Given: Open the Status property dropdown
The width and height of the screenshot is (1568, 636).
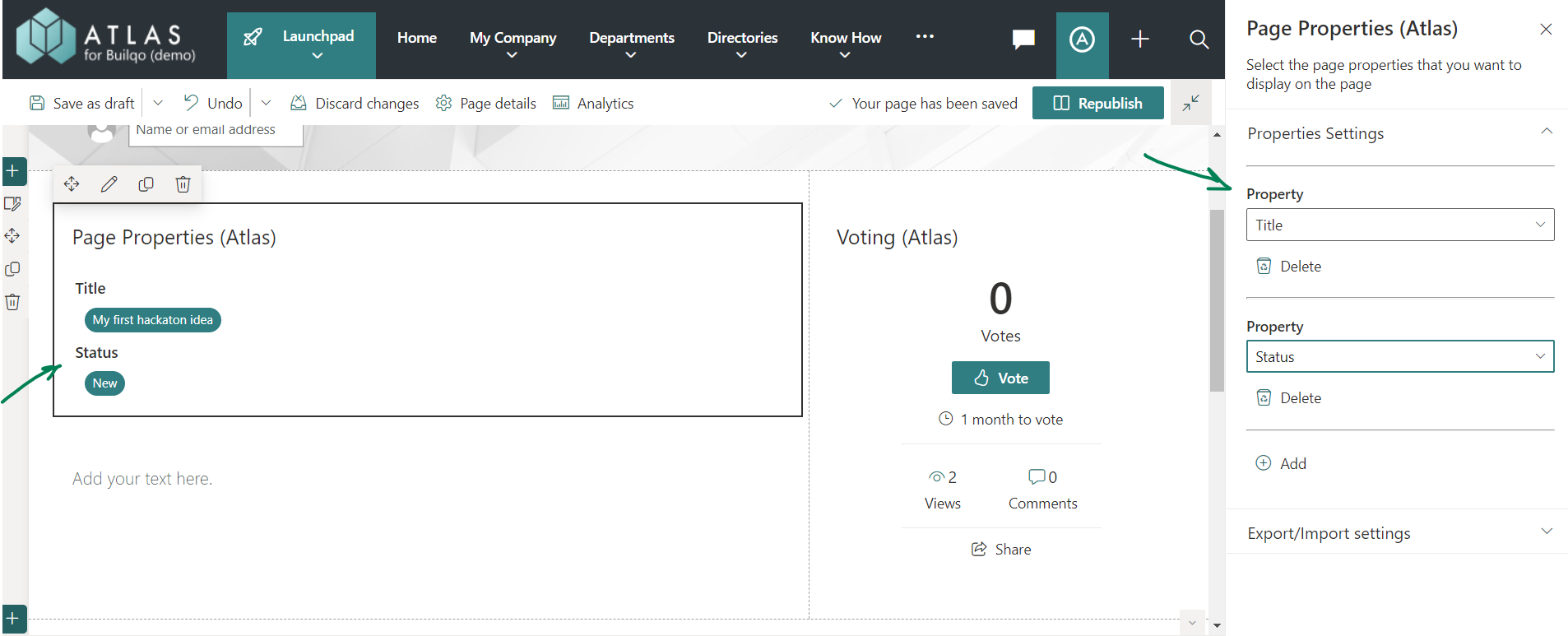Looking at the screenshot, I should 1399,356.
